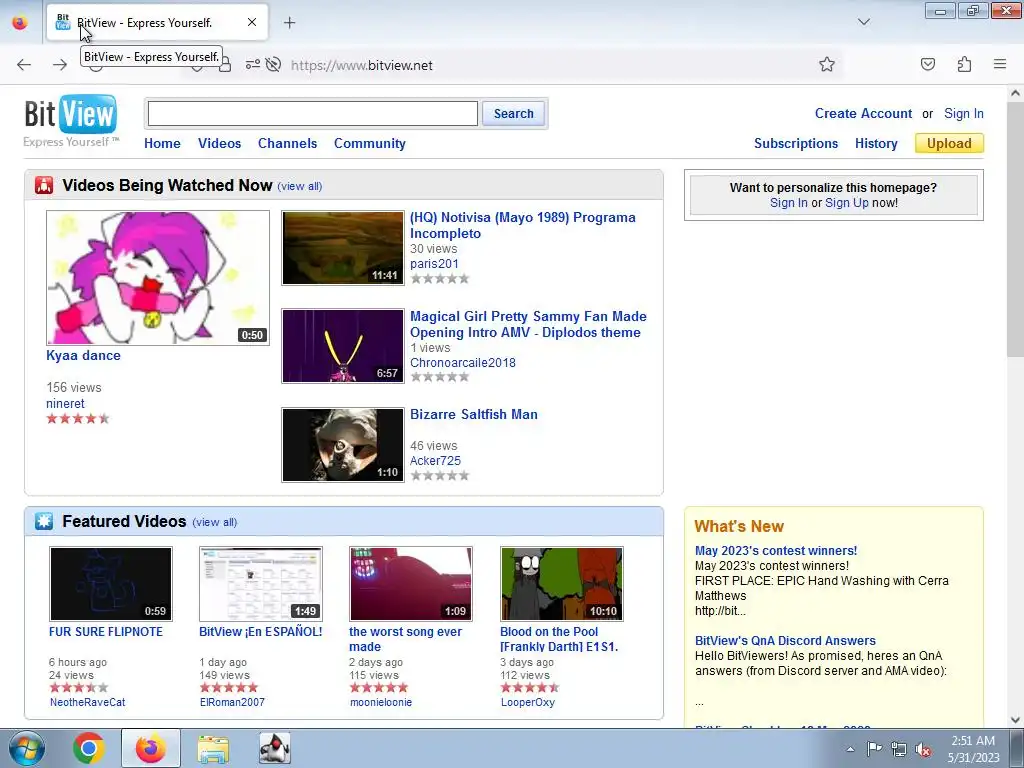Click Sign Up in the personalize box
The width and height of the screenshot is (1024, 768).
click(x=846, y=202)
